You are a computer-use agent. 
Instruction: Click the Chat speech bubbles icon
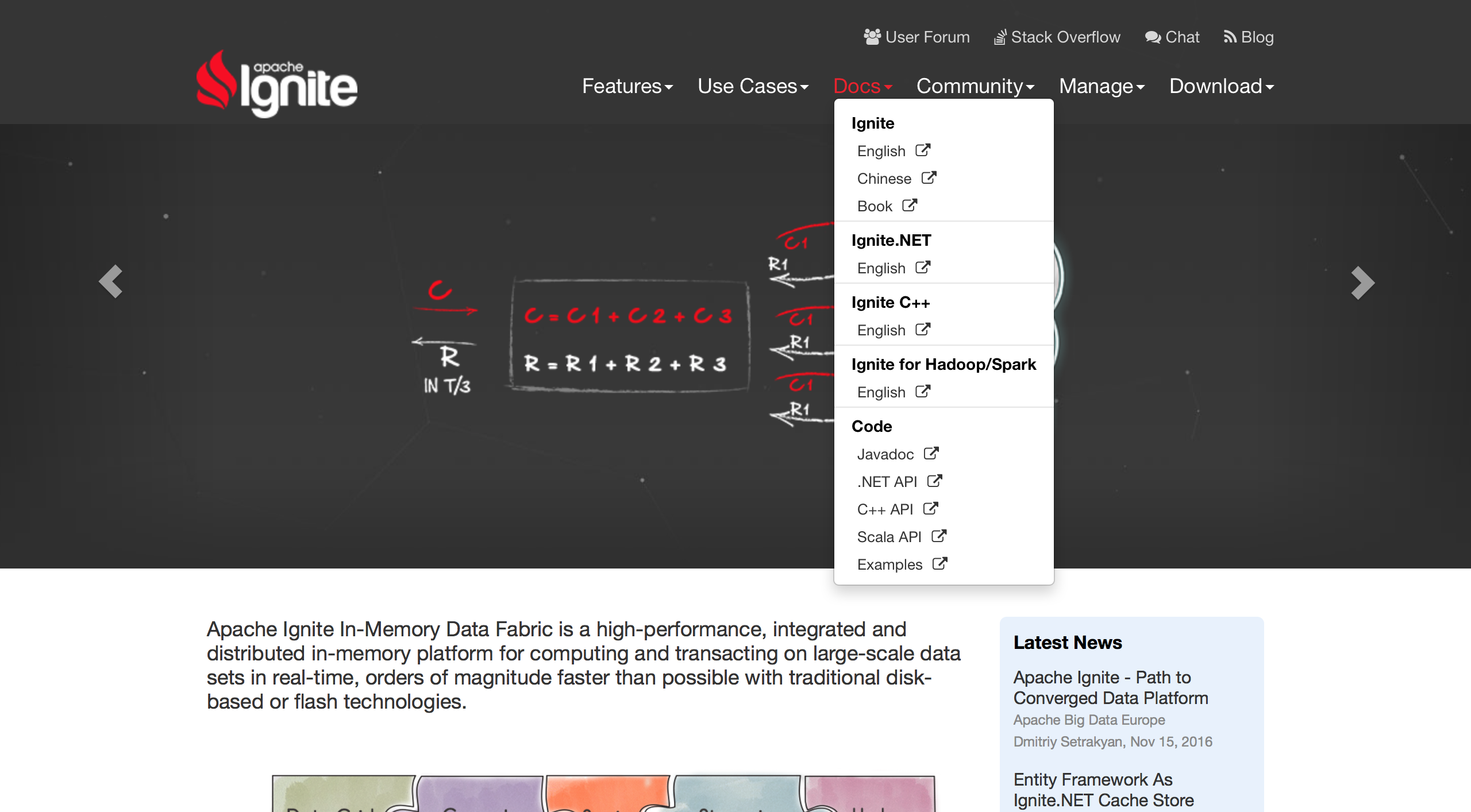[x=1153, y=37]
